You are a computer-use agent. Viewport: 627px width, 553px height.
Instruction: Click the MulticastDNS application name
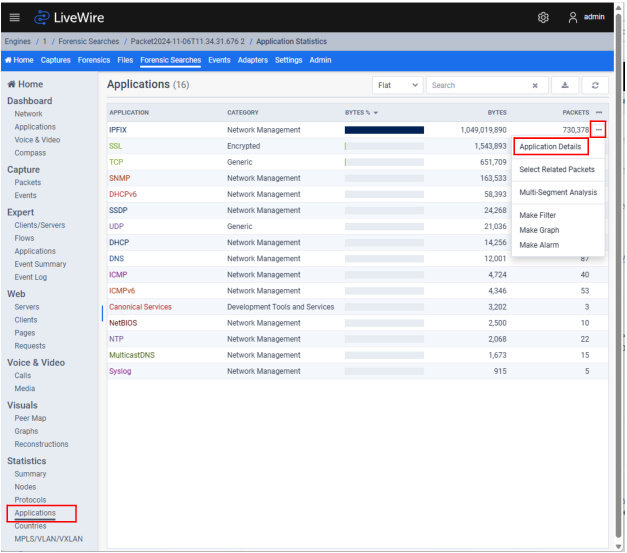tap(132, 355)
